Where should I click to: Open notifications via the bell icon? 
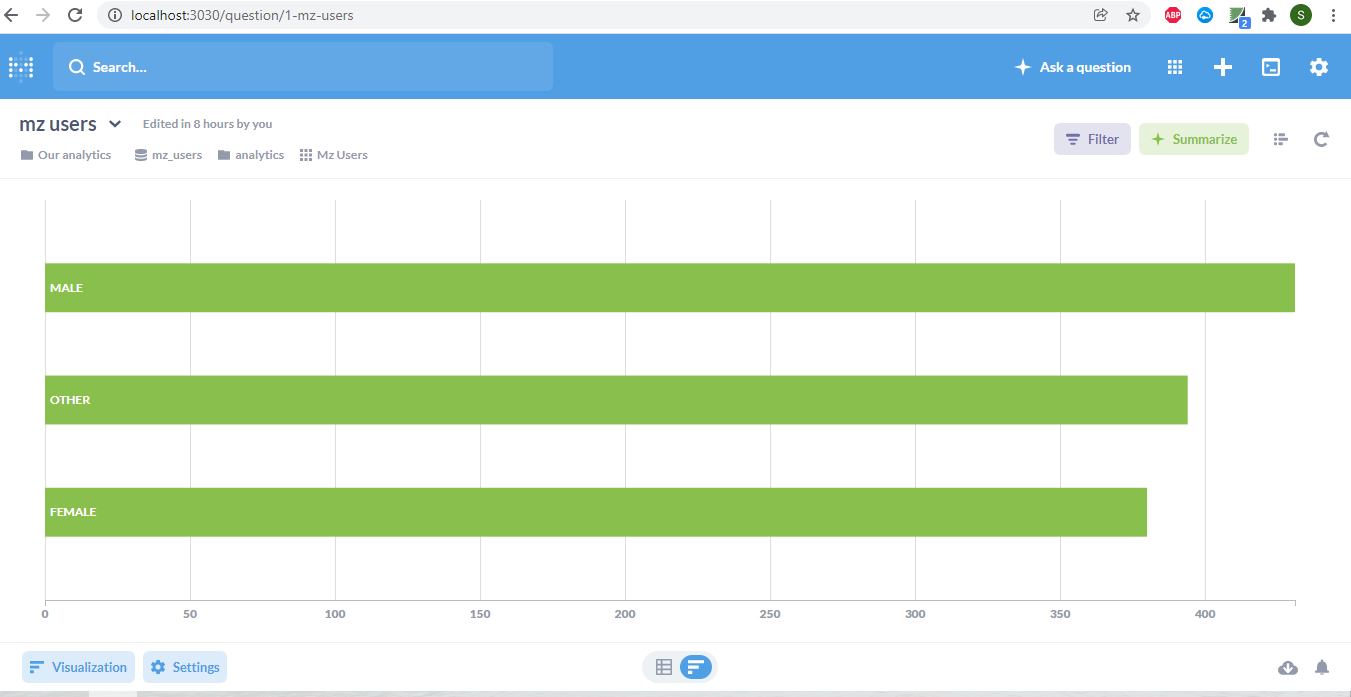point(1322,667)
